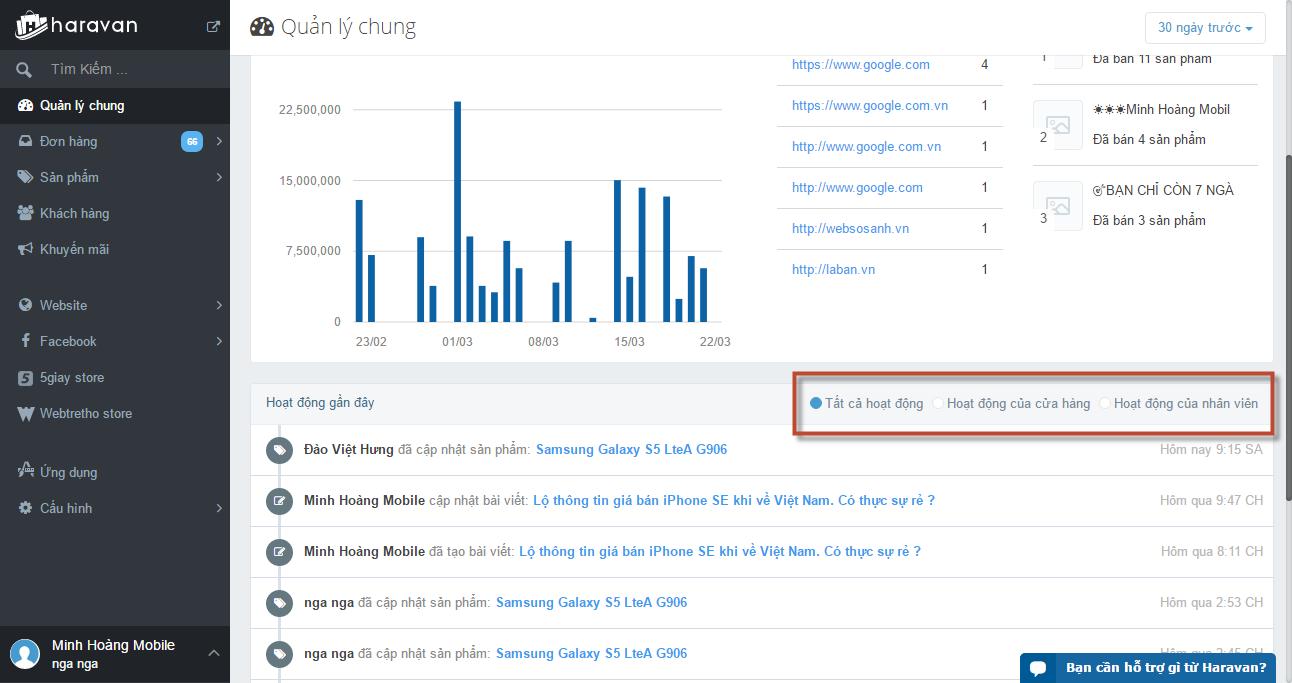Screen dimensions: 1292x683
Task: Click the chat bubble support icon
Action: coord(1038,668)
